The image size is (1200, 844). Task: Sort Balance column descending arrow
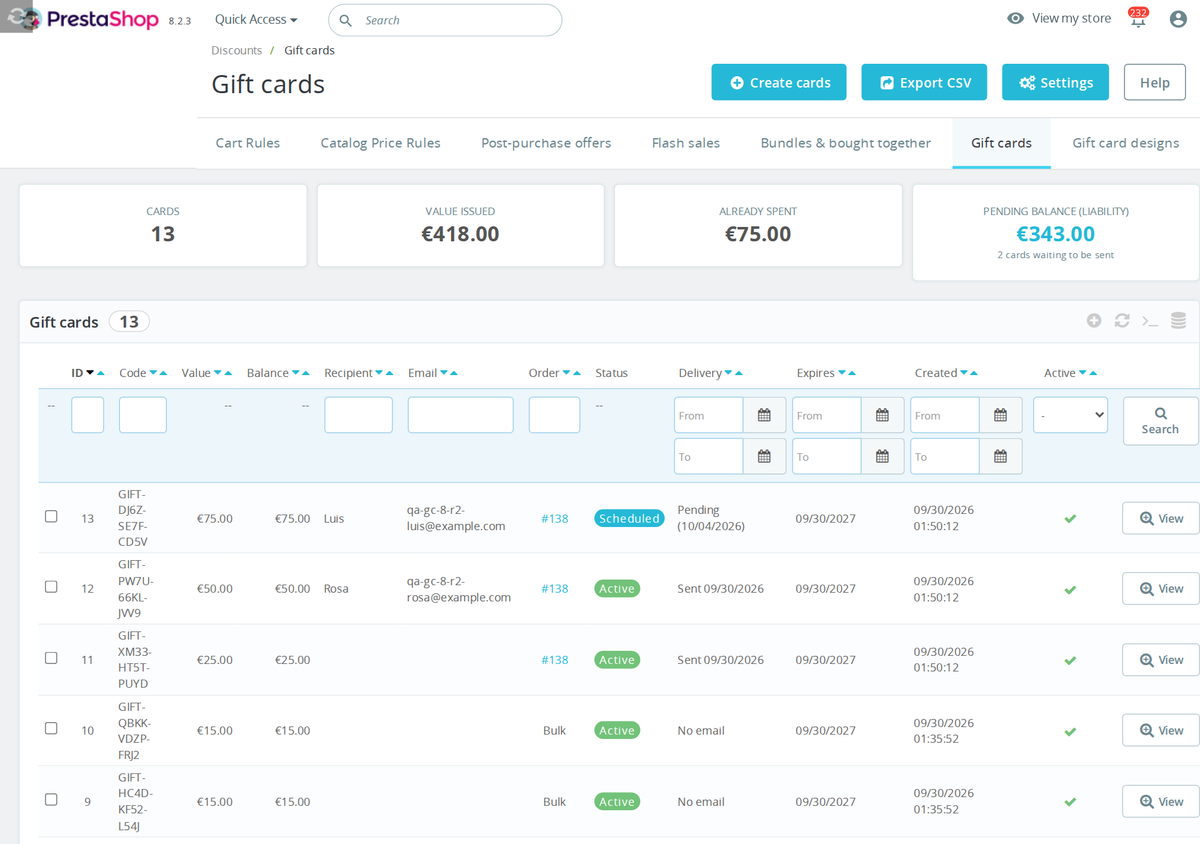coord(295,373)
